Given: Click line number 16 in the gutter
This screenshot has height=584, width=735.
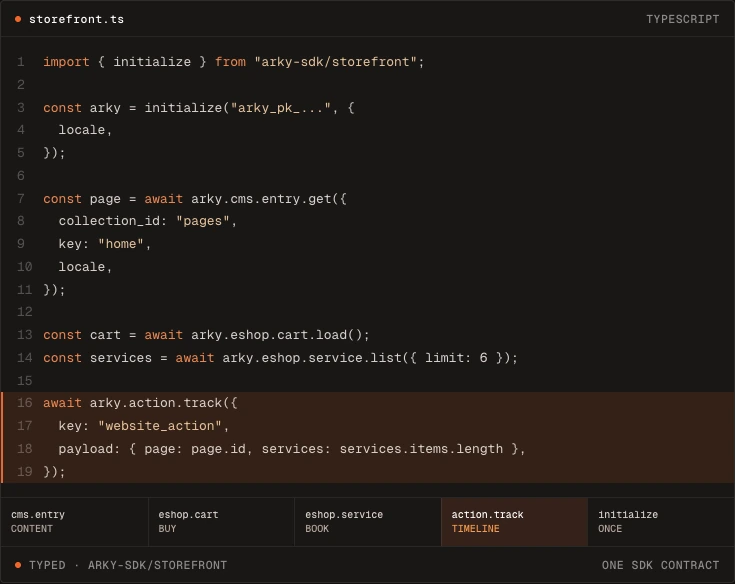Looking at the screenshot, I should (x=24, y=403).
